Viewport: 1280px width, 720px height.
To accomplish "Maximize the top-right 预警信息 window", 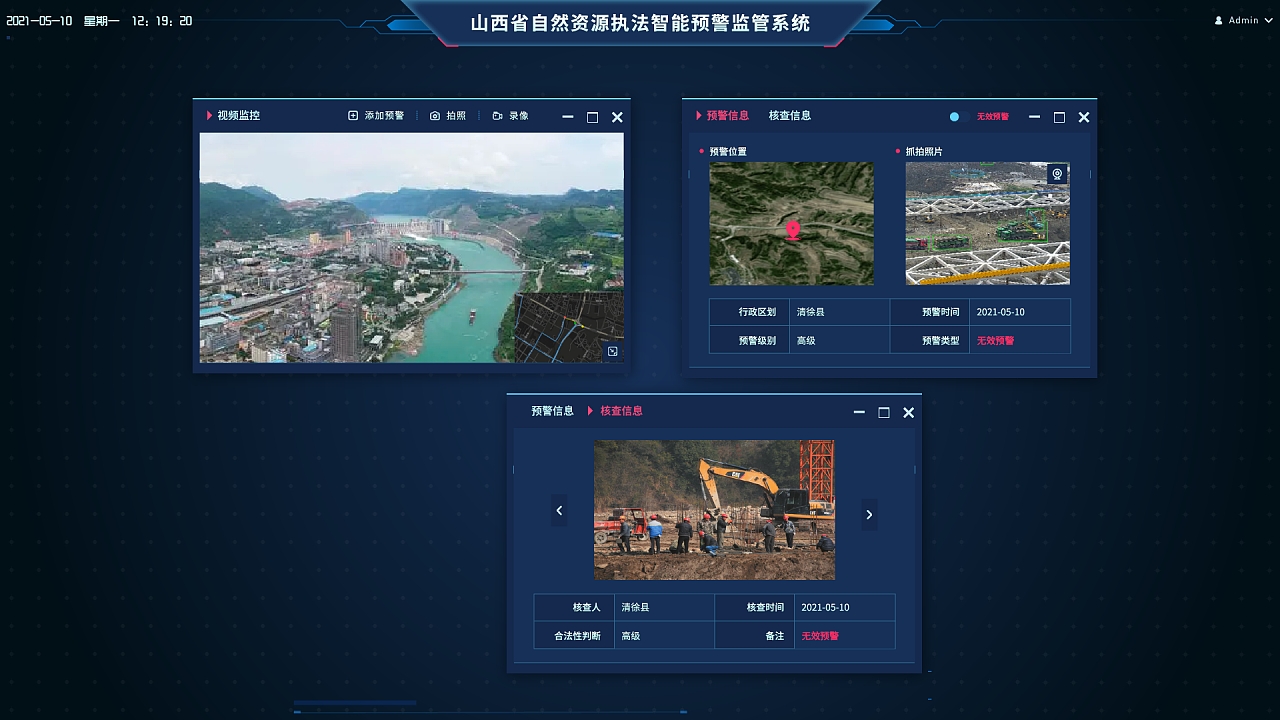I will [x=1059, y=117].
